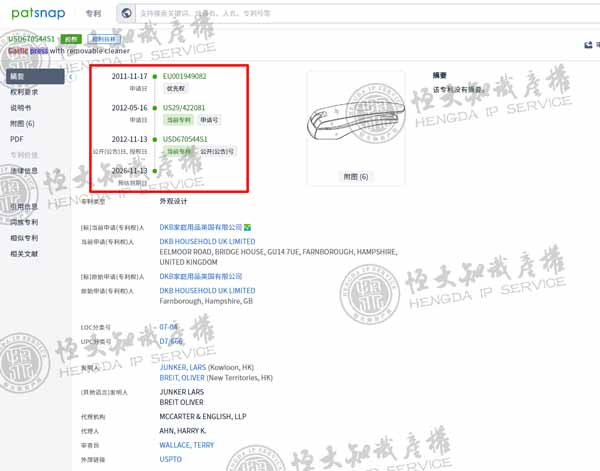Open the USPTO external link
This screenshot has height=471, width=600.
171,459
